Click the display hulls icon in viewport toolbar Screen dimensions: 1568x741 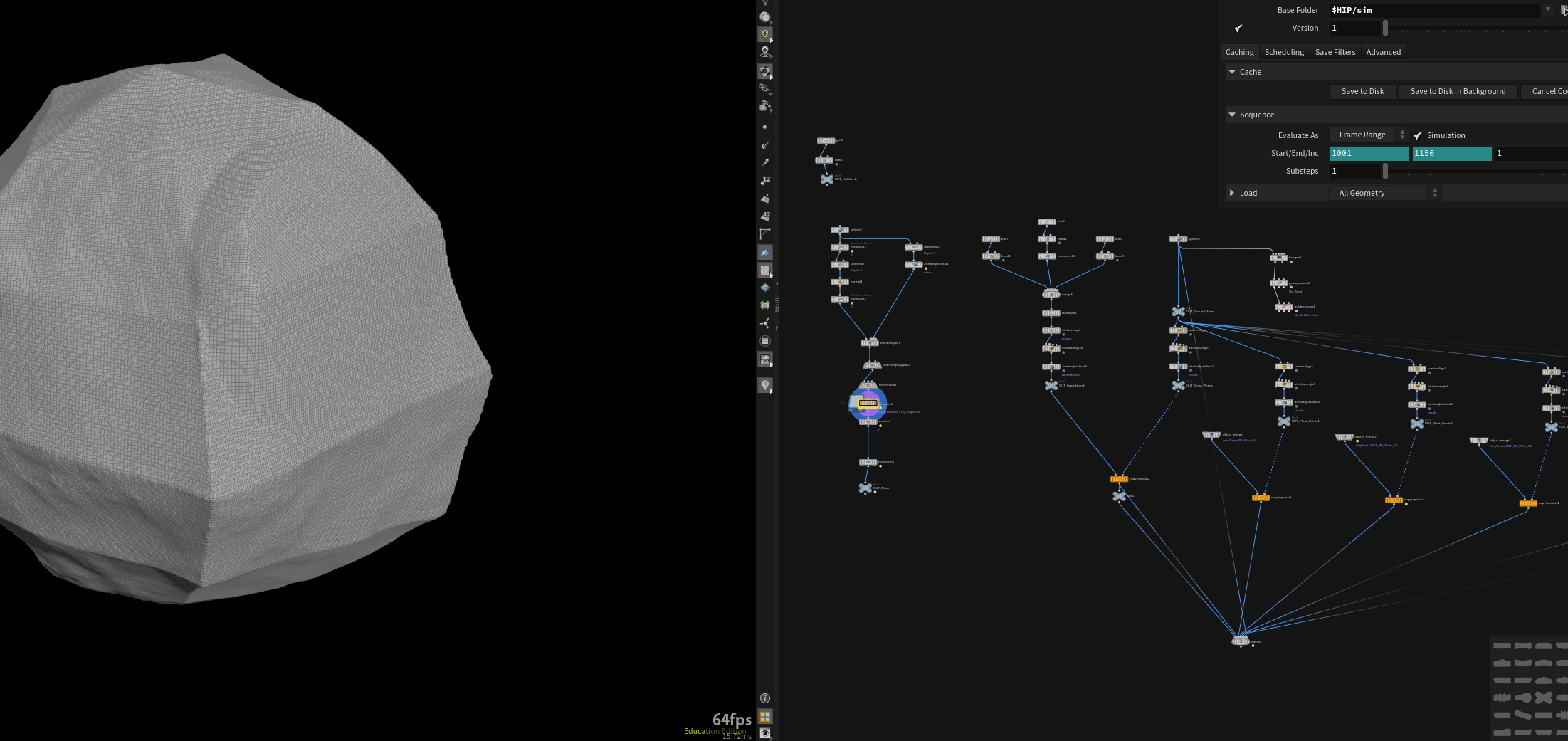[x=765, y=234]
